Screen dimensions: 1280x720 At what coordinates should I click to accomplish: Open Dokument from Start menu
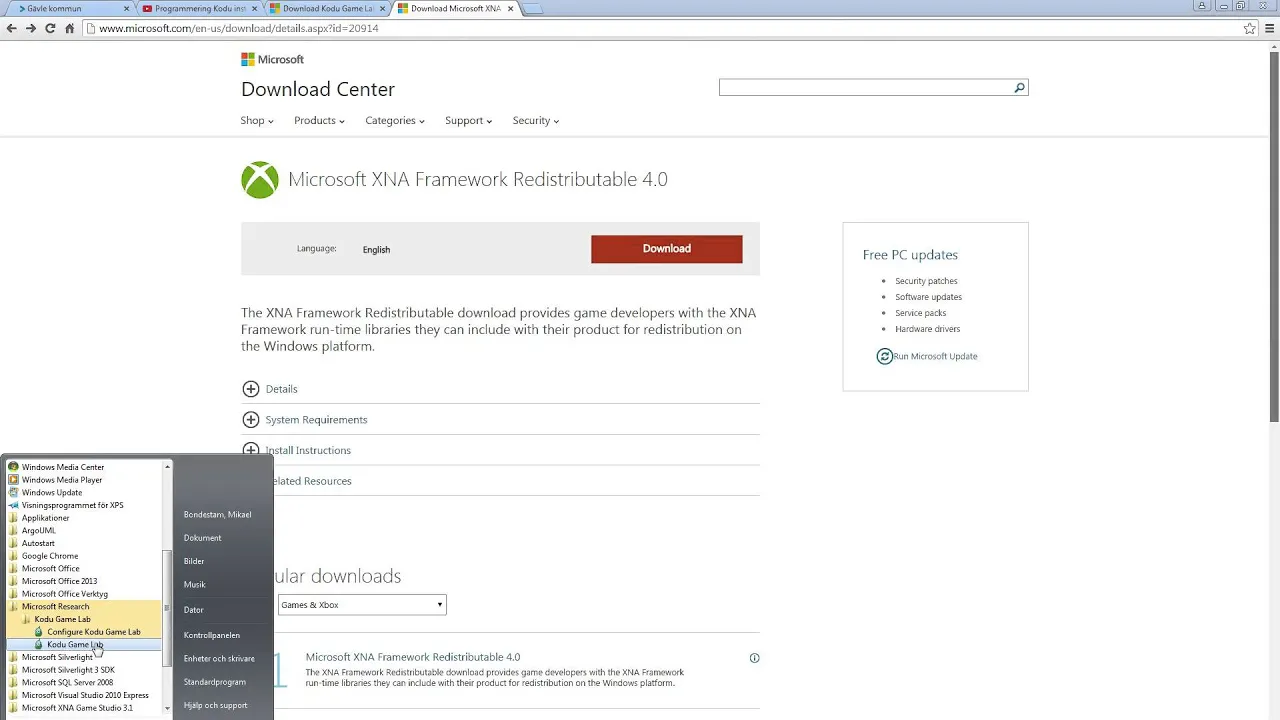(203, 538)
